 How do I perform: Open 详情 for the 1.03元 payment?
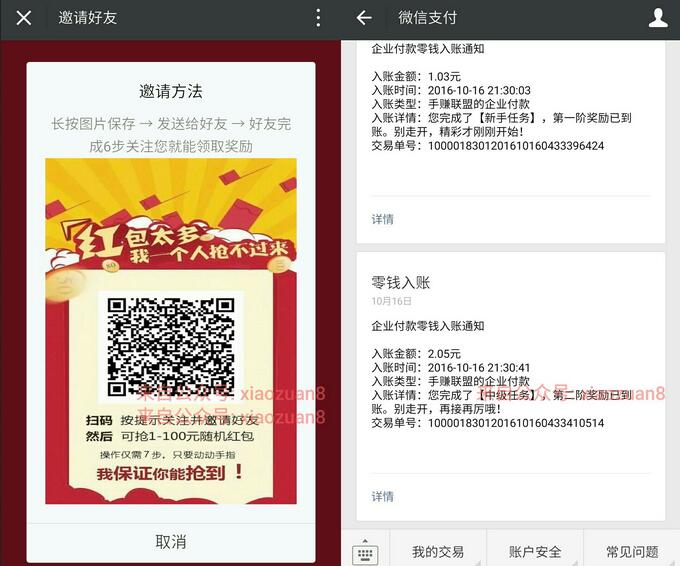pyautogui.click(x=382, y=219)
